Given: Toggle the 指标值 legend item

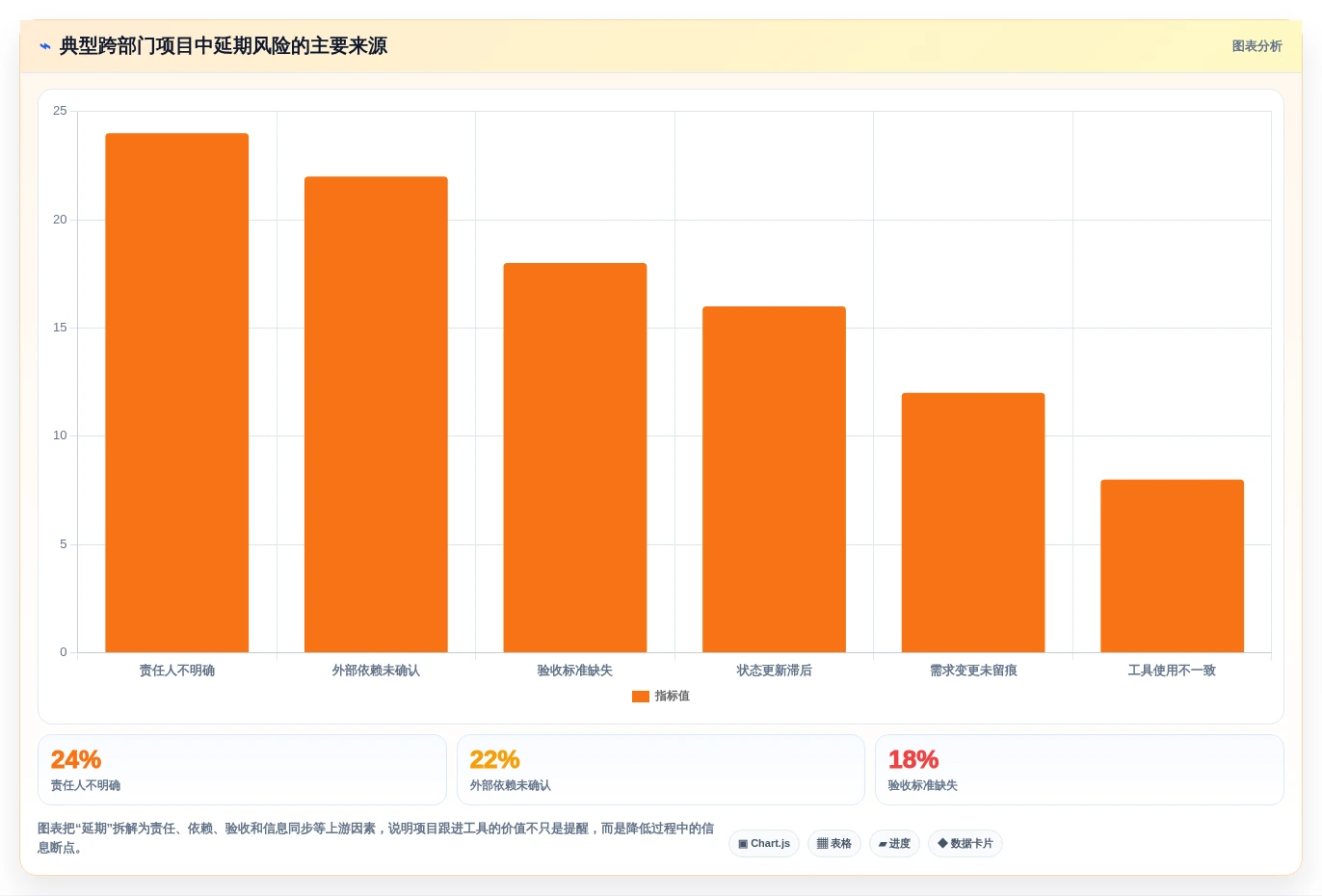Looking at the screenshot, I should click(x=660, y=696).
